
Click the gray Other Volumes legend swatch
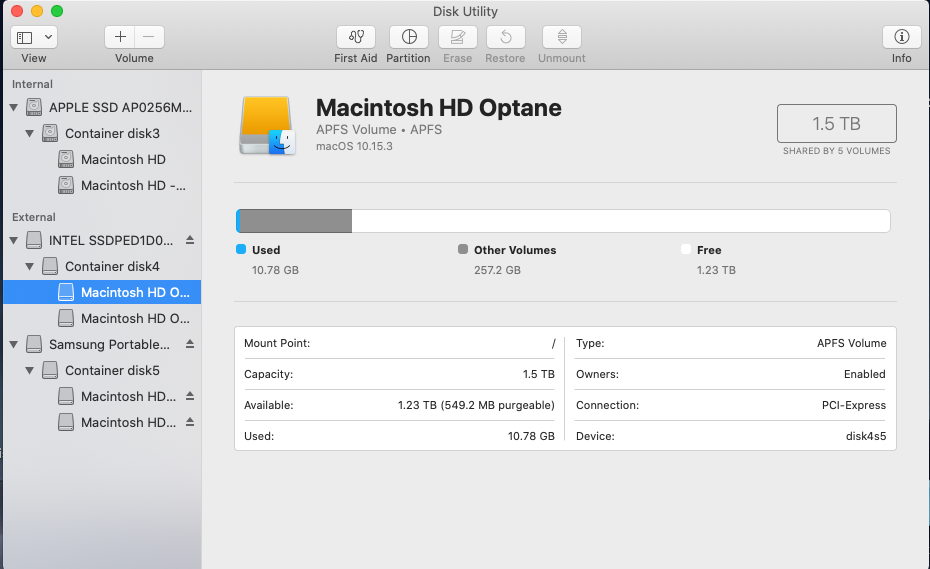[x=463, y=249]
